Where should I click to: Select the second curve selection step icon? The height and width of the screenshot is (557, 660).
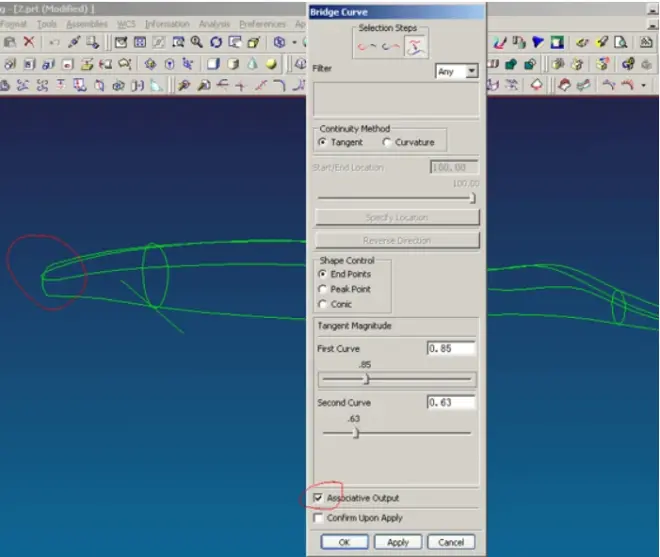click(391, 46)
